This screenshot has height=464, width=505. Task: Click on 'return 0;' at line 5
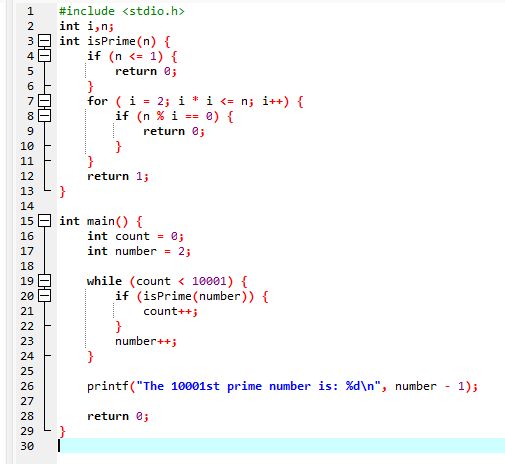click(146, 71)
